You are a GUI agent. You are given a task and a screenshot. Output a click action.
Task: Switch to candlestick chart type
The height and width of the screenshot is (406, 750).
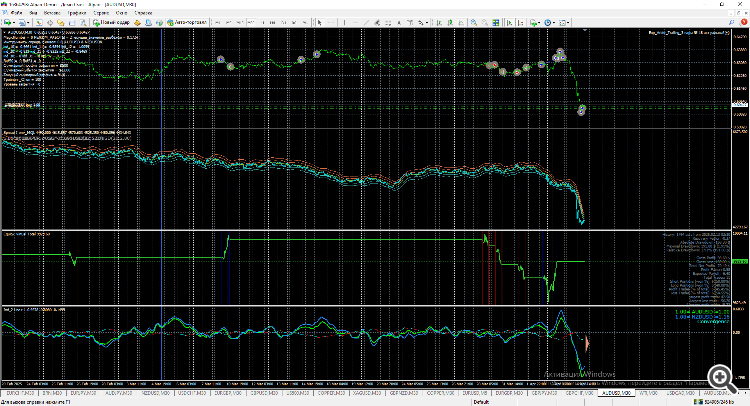tap(450, 22)
